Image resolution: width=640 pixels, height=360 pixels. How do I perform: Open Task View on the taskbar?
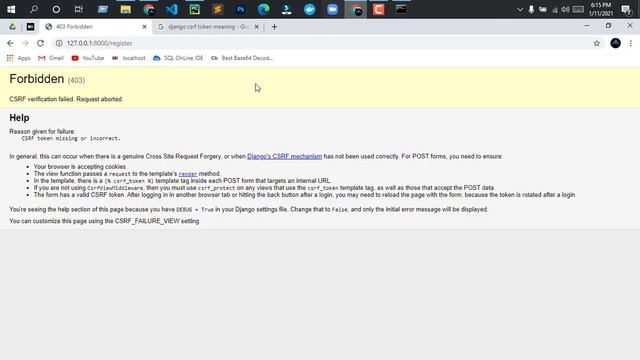pyautogui.click(x=79, y=9)
